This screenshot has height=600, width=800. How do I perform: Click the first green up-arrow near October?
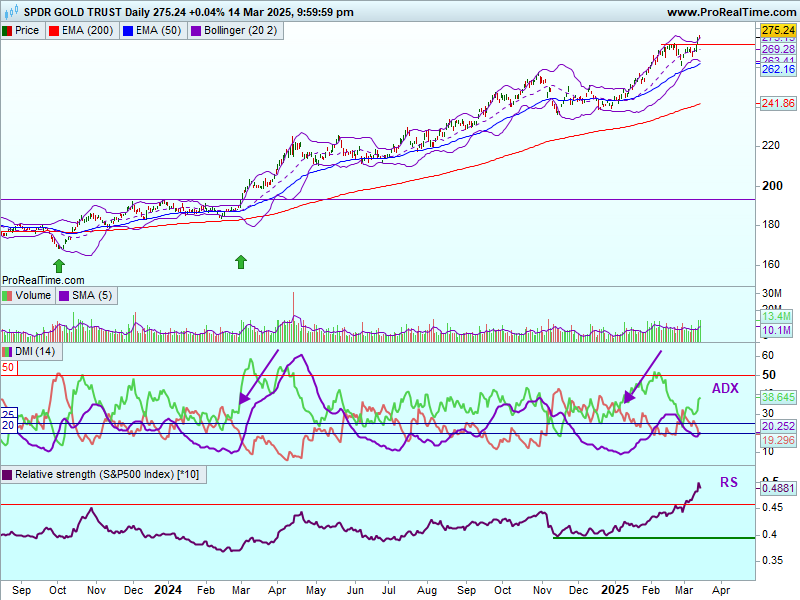(x=59, y=264)
